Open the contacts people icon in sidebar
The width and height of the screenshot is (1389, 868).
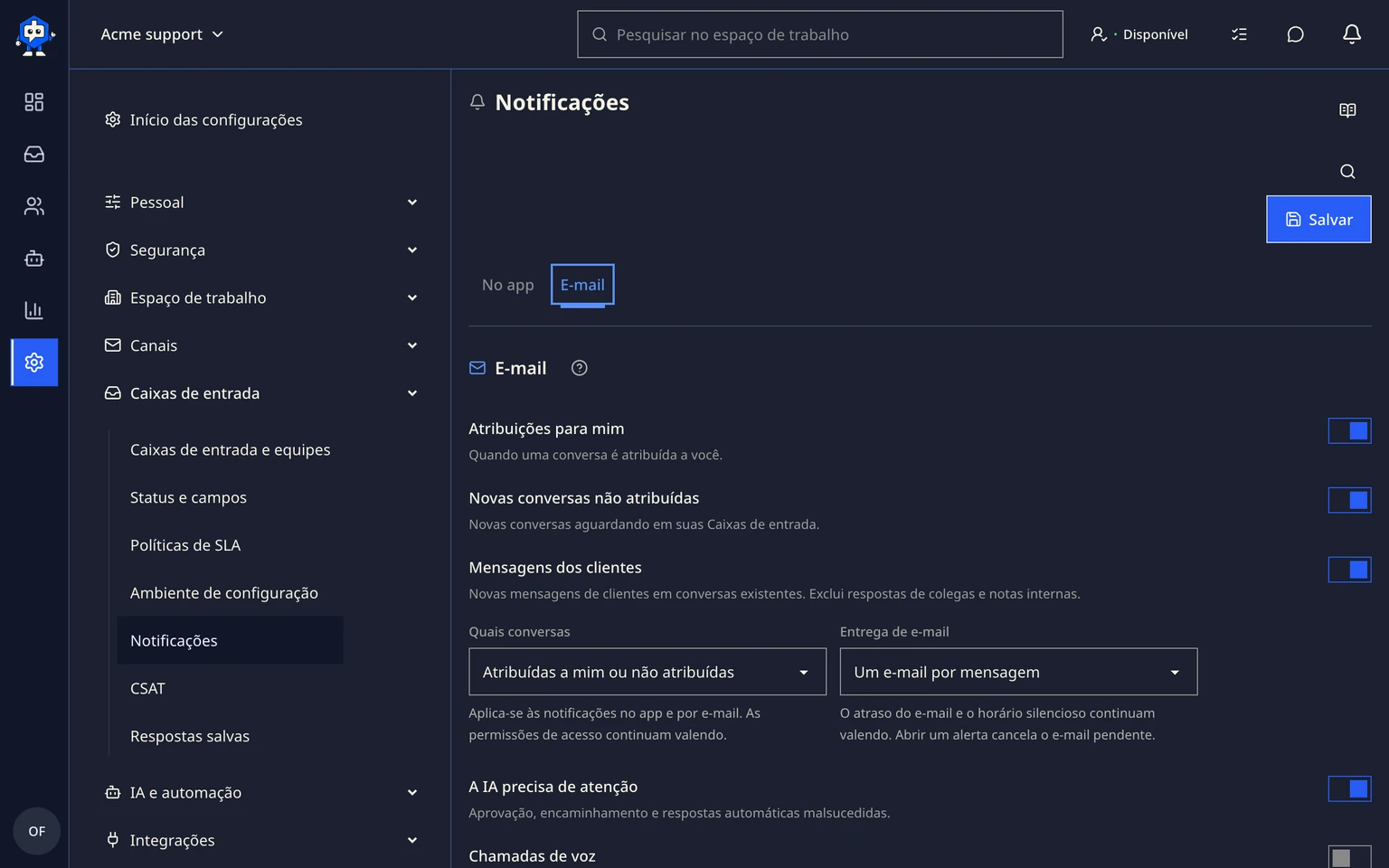(34, 206)
